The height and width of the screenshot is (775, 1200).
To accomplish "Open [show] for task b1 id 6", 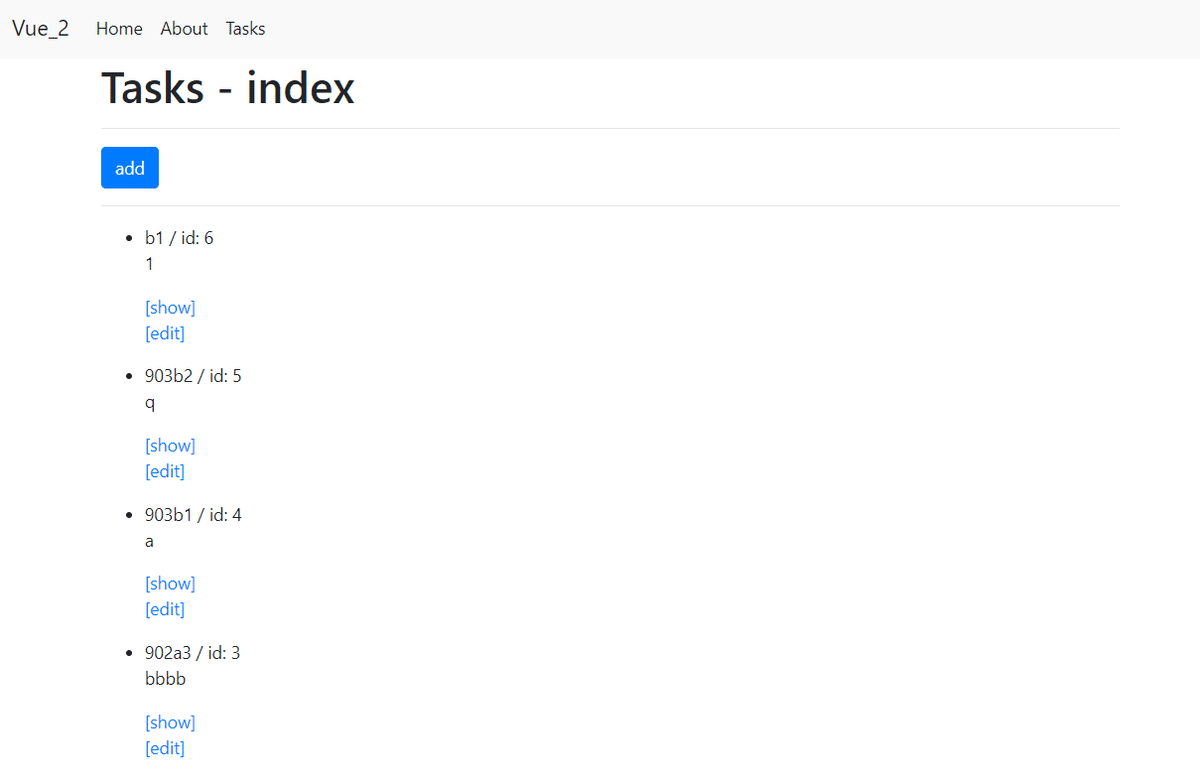I will [170, 307].
